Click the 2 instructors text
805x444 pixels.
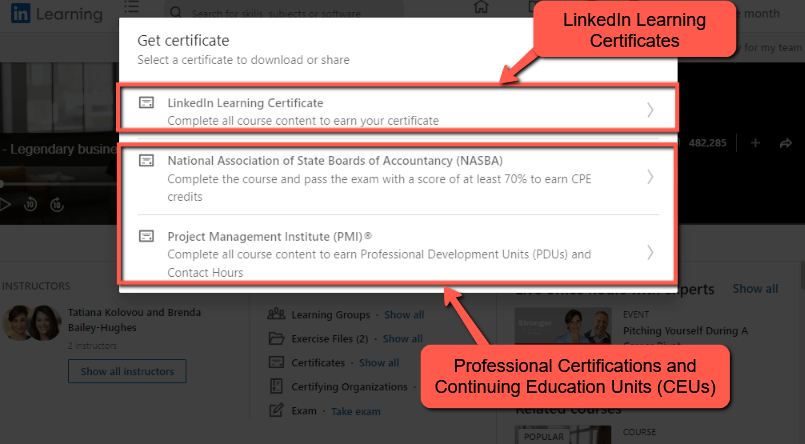pyautogui.click(x=92, y=346)
